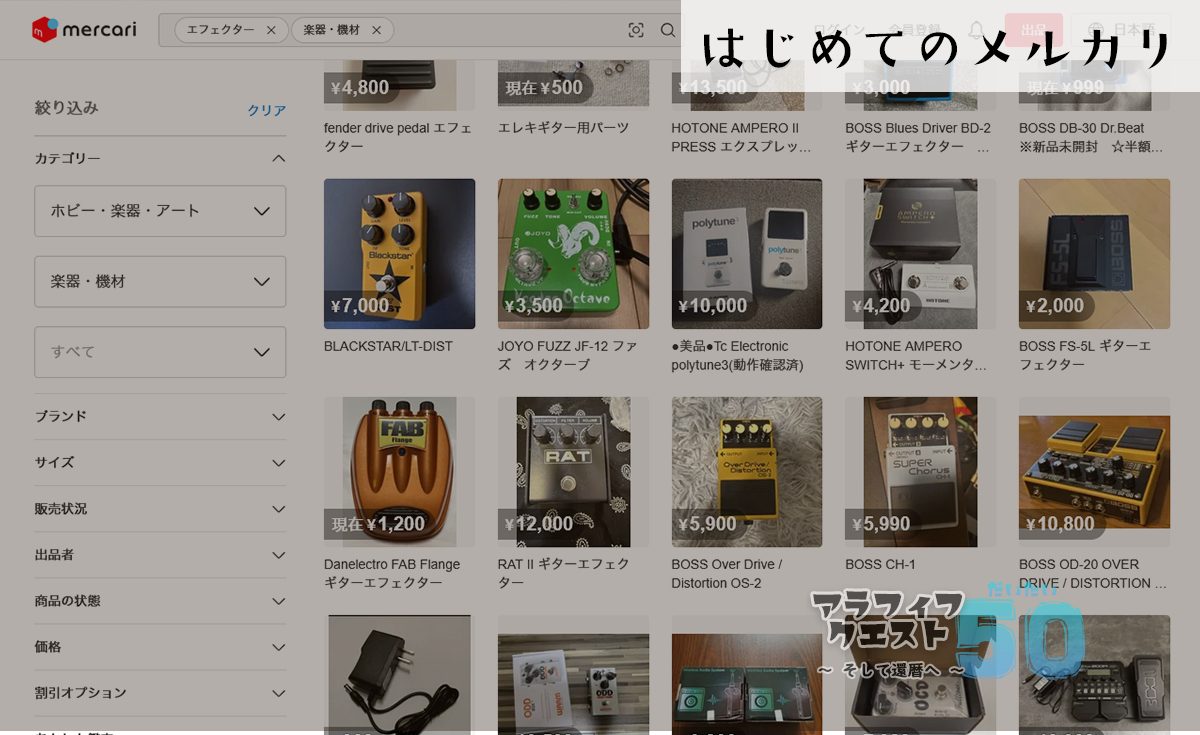Remove the エフェクター search tag

271,30
